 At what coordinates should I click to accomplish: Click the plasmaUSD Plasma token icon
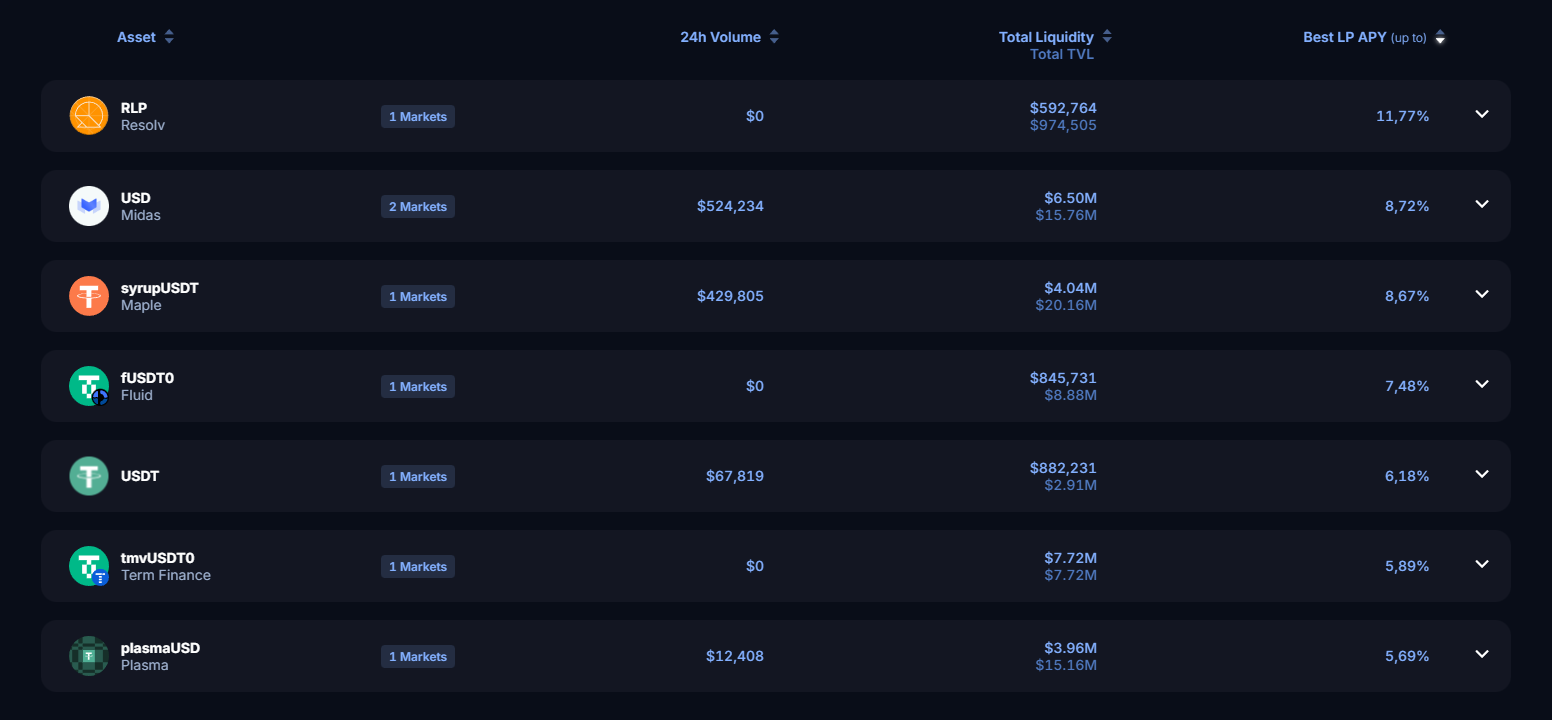click(89, 656)
